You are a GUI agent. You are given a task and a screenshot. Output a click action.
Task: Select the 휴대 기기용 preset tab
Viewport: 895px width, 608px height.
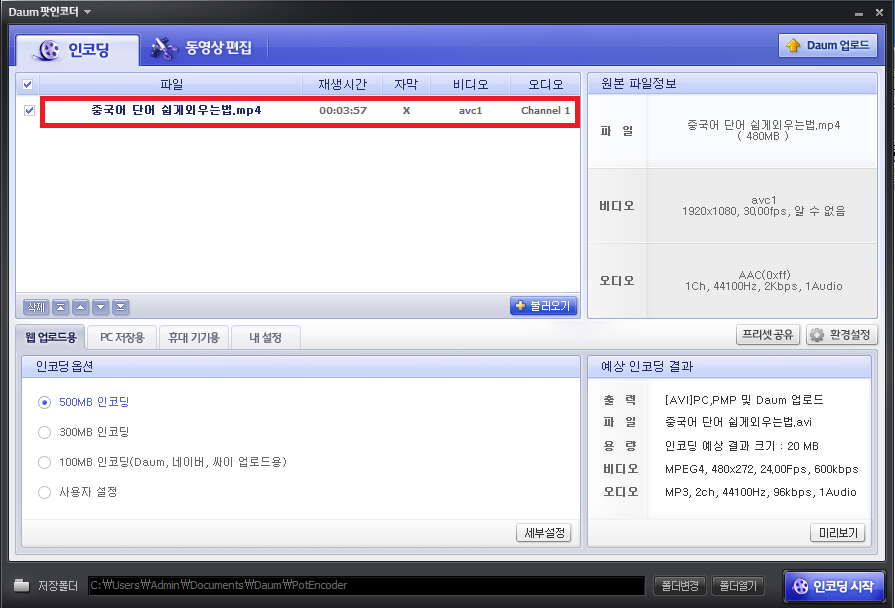point(193,337)
